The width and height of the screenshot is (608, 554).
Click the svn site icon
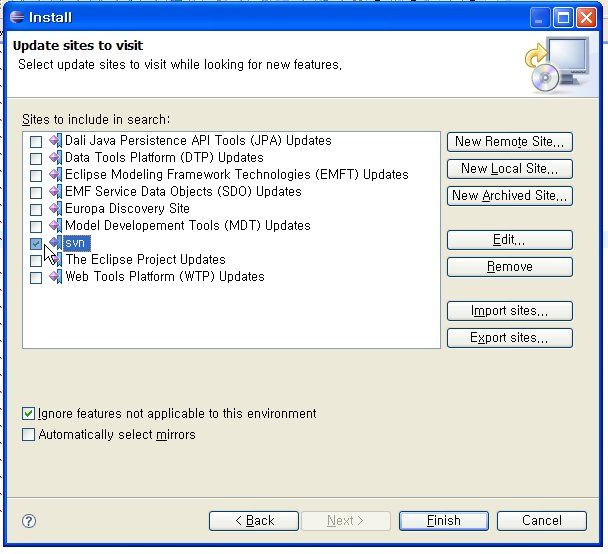pyautogui.click(x=55, y=243)
